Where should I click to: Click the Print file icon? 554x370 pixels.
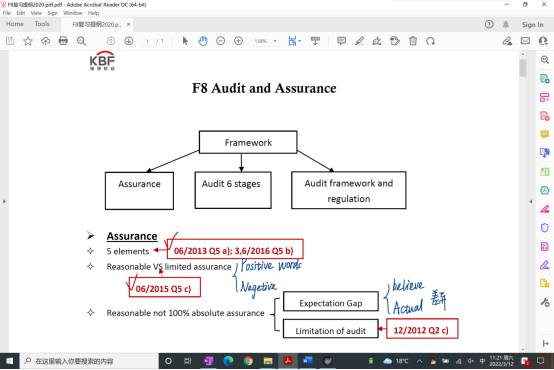tap(63, 41)
